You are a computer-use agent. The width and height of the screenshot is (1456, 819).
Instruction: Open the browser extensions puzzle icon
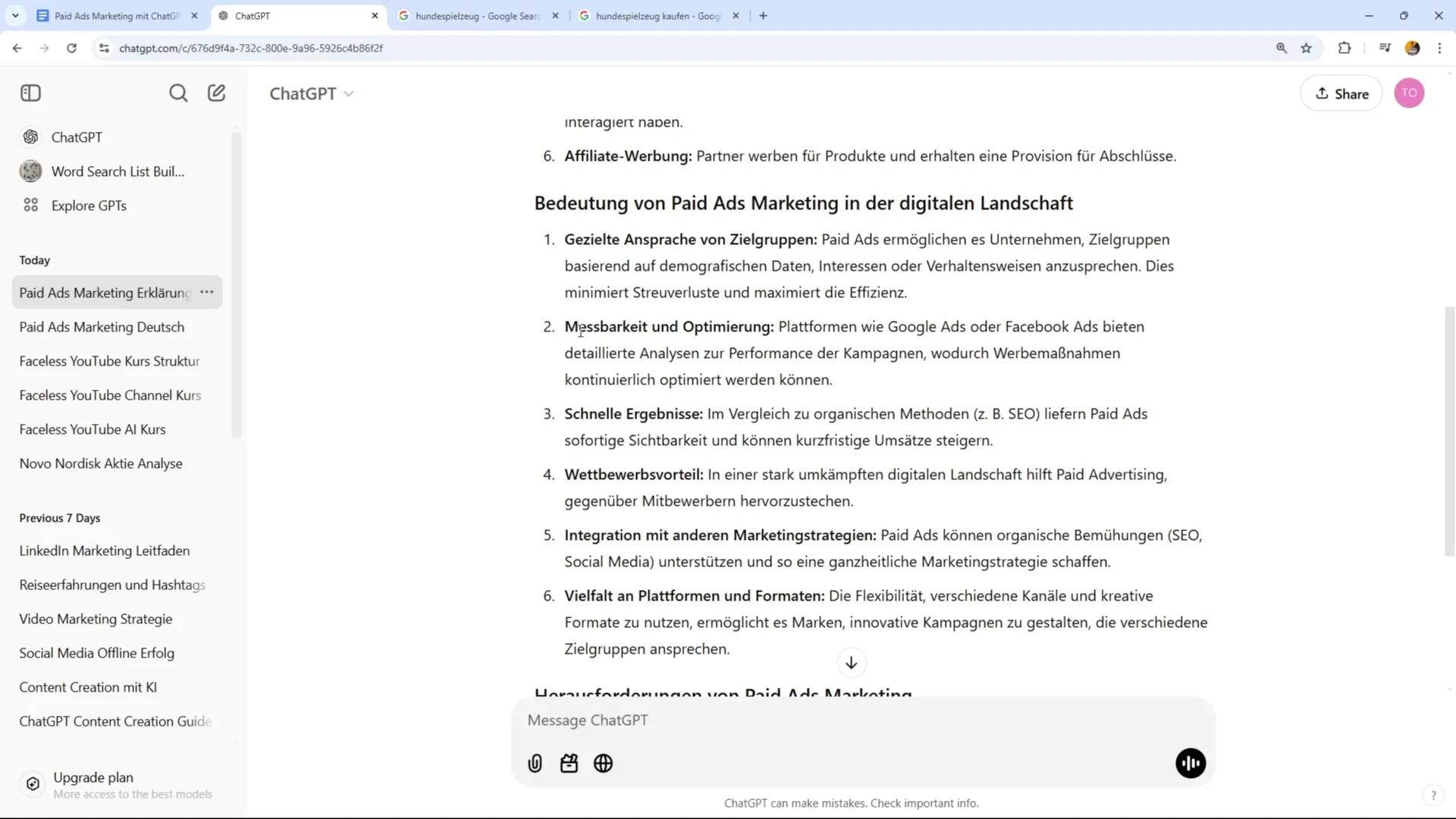point(1345,48)
